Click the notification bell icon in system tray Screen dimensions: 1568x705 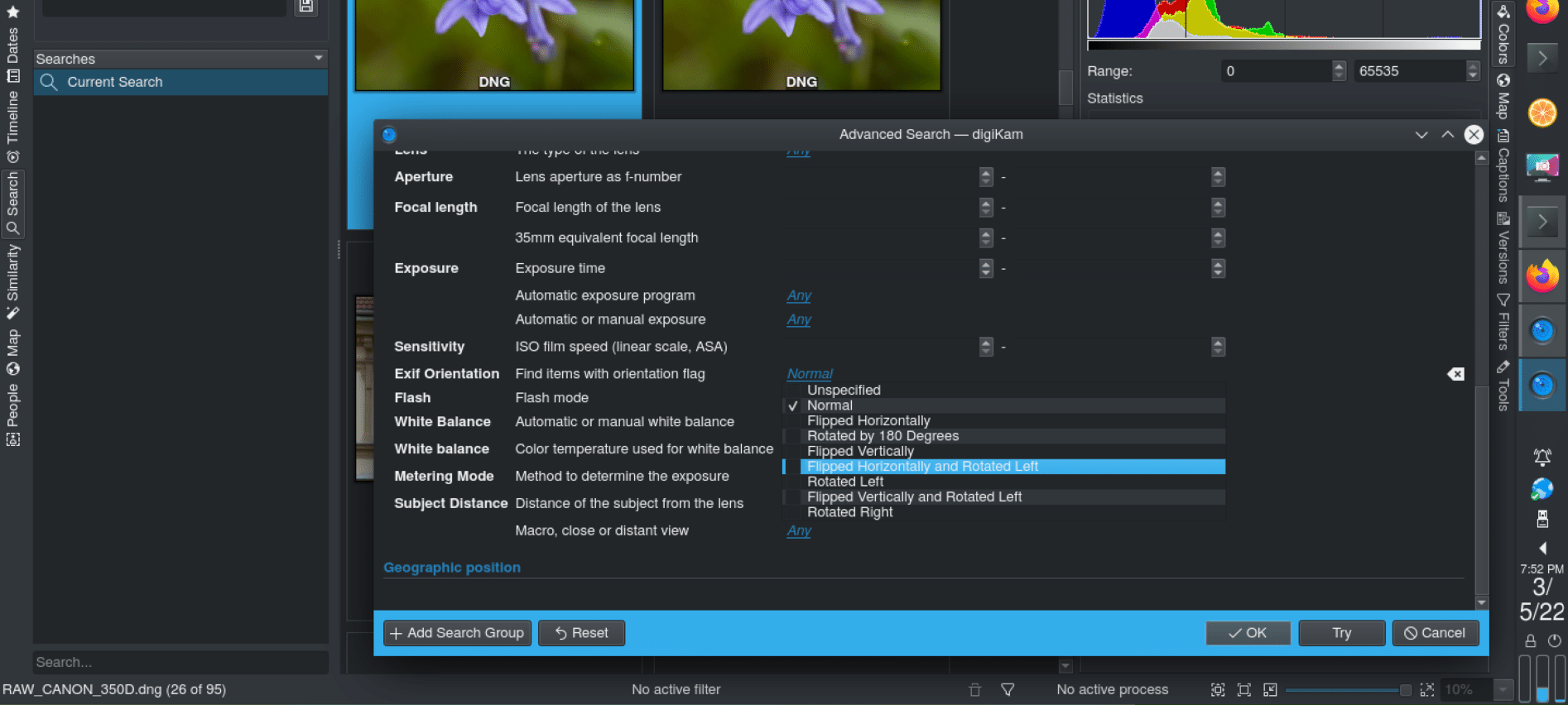click(x=1542, y=457)
